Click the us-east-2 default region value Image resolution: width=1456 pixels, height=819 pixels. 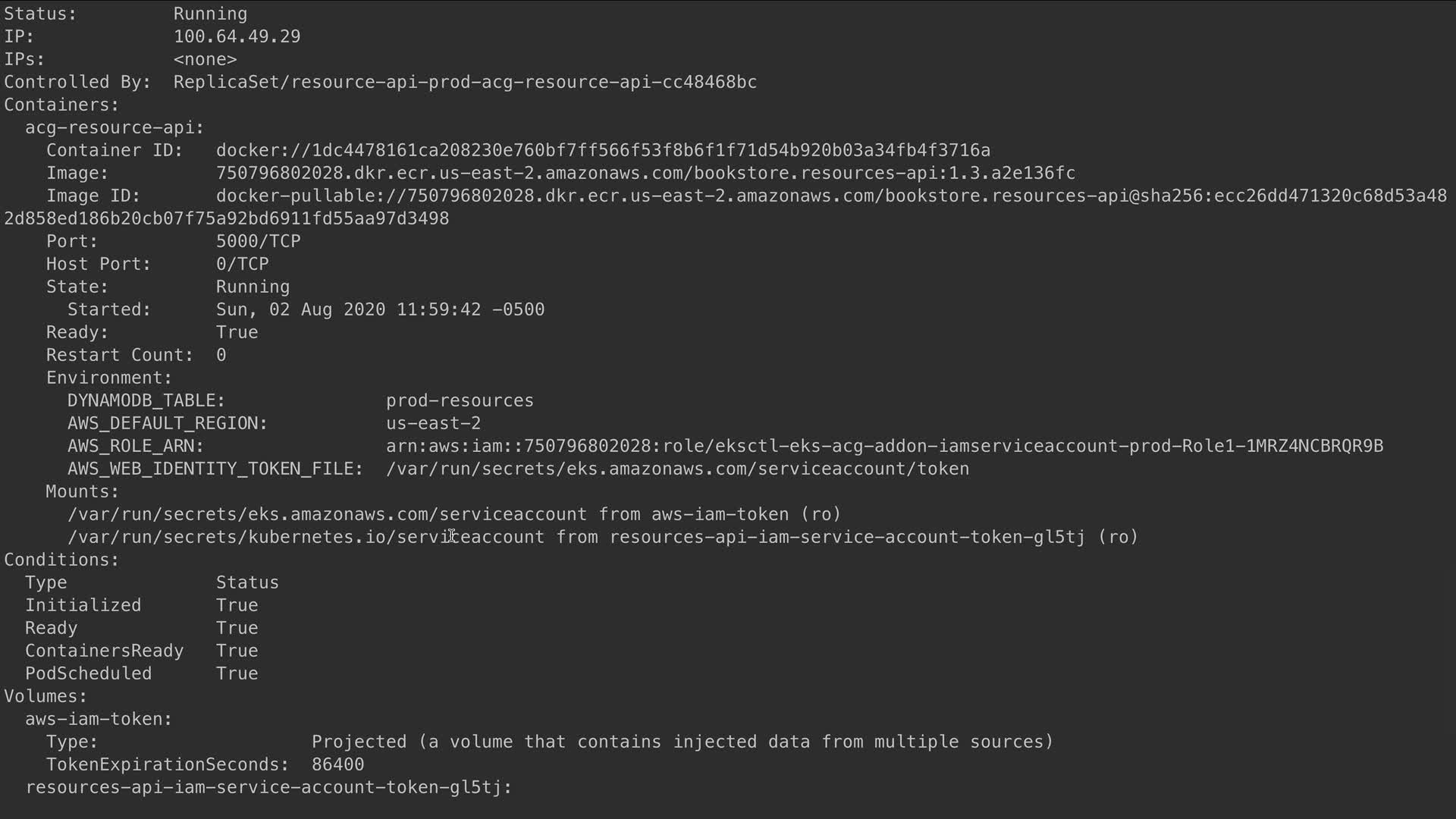(433, 423)
